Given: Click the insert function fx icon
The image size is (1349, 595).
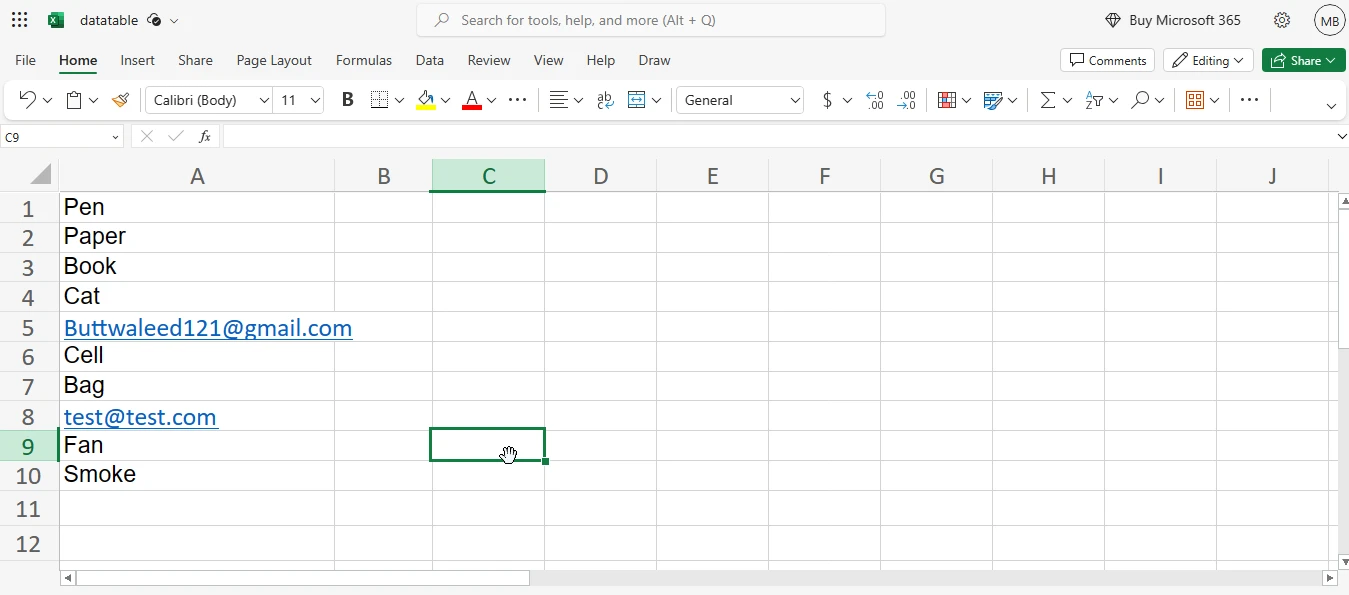Looking at the screenshot, I should (x=204, y=136).
